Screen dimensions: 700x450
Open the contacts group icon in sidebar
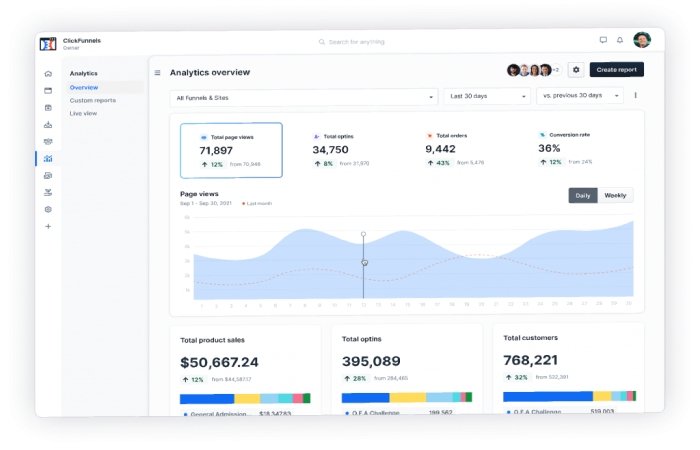tap(48, 142)
